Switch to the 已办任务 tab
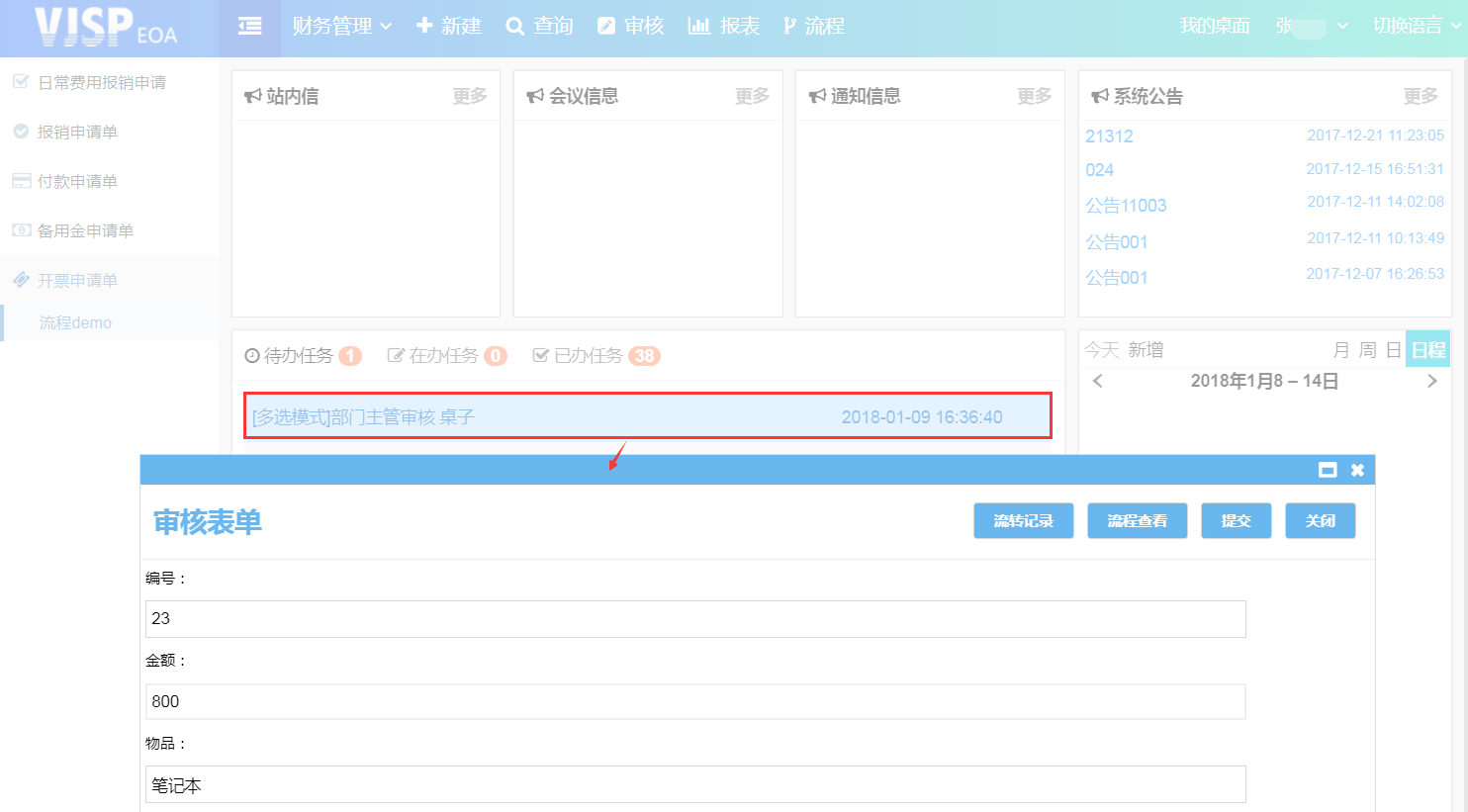1468x812 pixels. point(596,356)
